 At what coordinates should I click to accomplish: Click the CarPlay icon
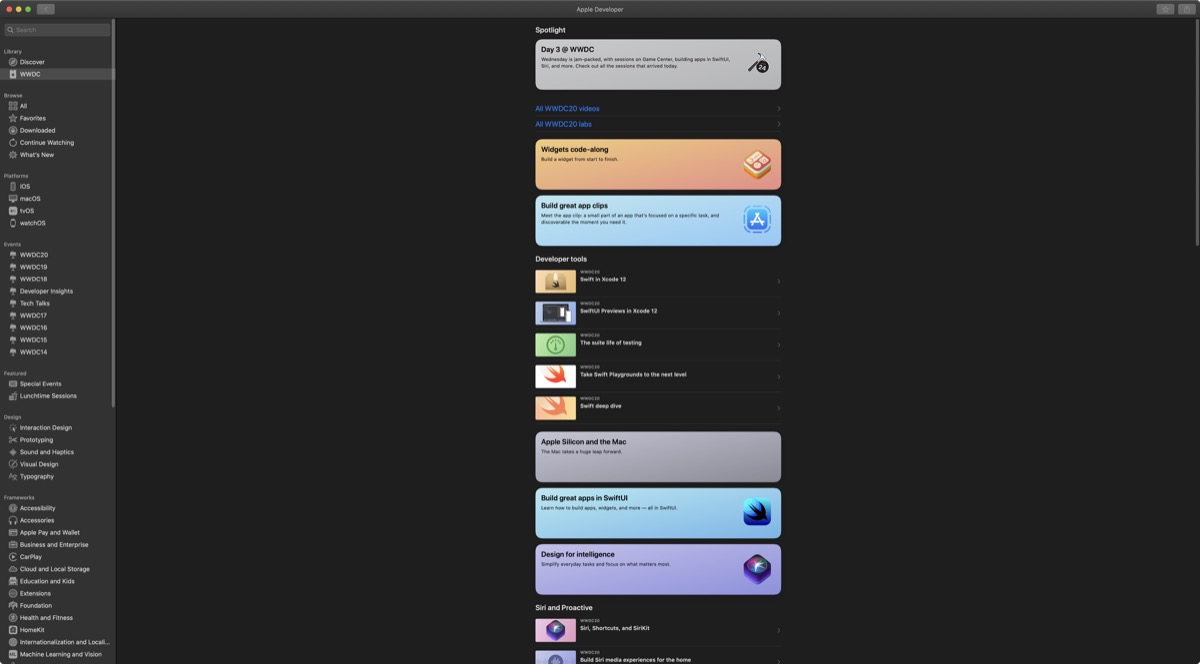coord(13,557)
